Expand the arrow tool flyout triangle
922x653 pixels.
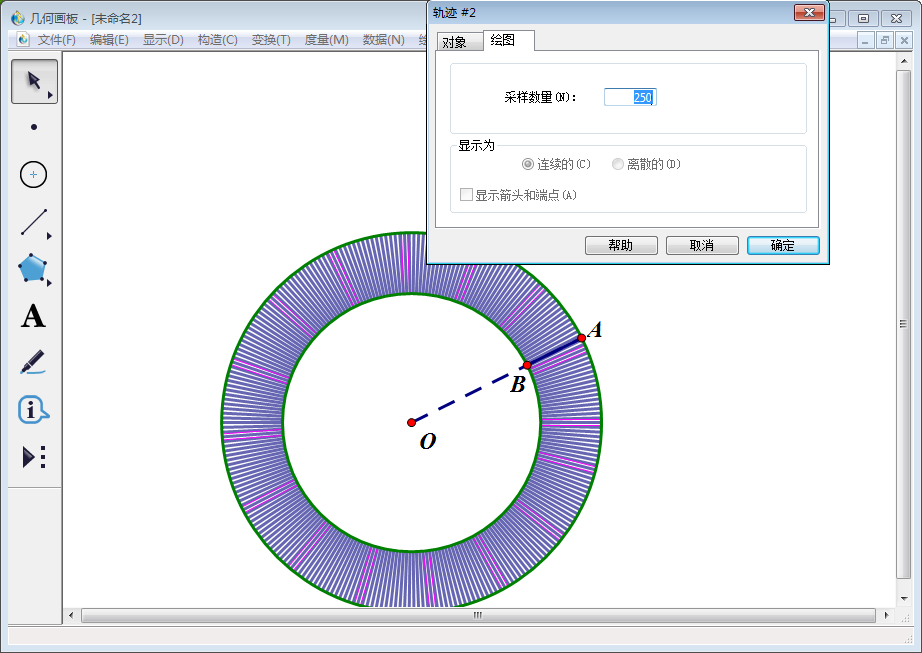tap(51, 95)
